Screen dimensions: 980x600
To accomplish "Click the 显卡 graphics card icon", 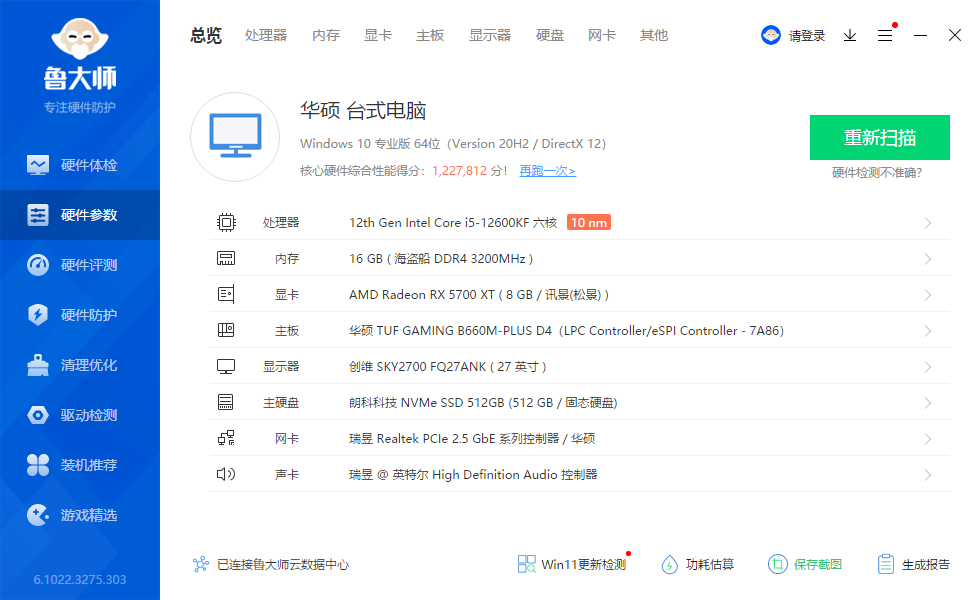I will pos(226,294).
